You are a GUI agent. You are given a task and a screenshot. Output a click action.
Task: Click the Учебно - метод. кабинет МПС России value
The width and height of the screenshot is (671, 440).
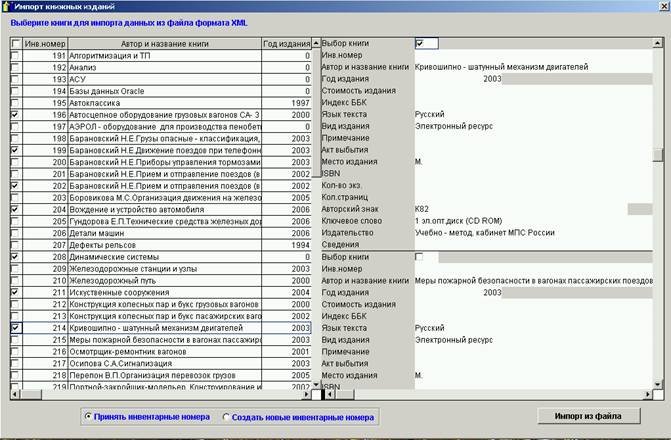484,233
